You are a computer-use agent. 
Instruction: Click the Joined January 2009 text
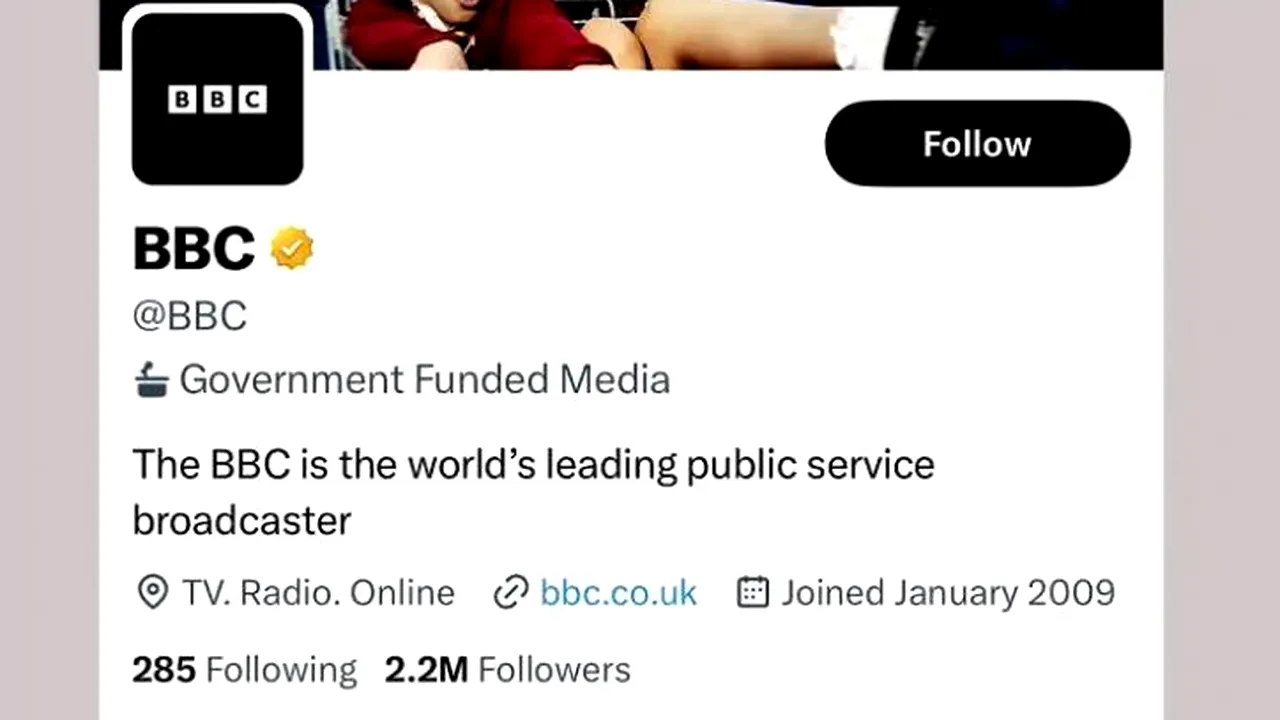(x=946, y=592)
